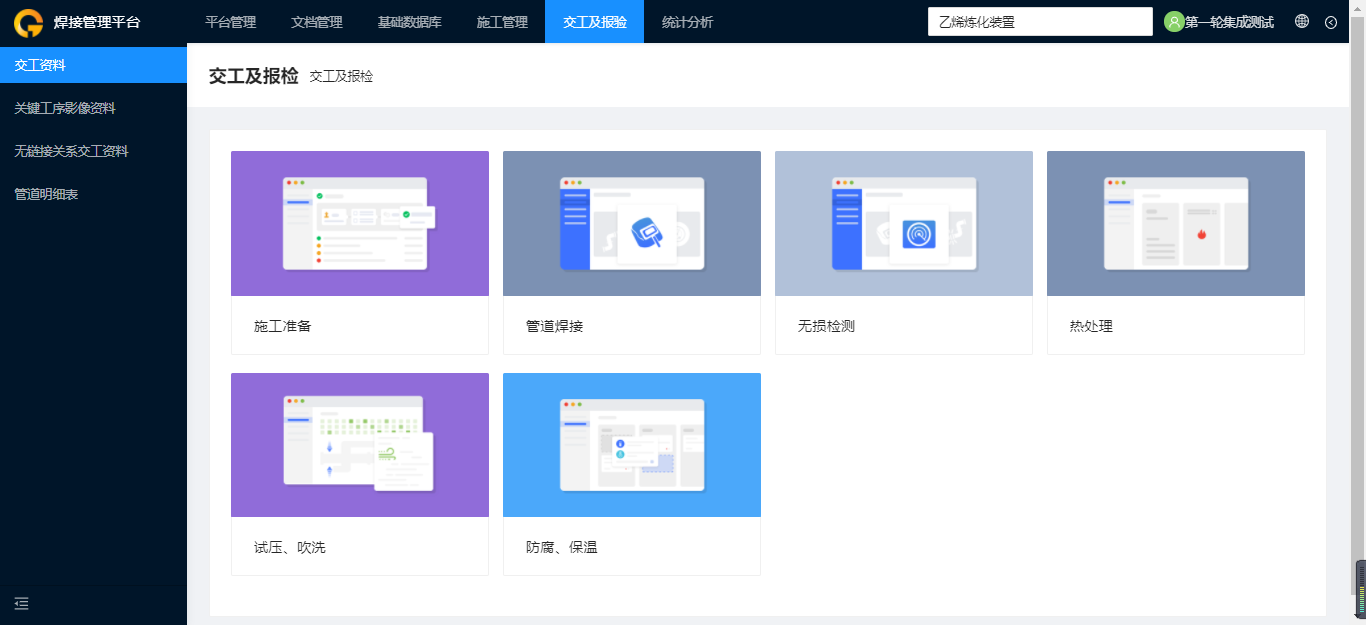Click the 乙烯炼化装置 input field

coord(1040,22)
